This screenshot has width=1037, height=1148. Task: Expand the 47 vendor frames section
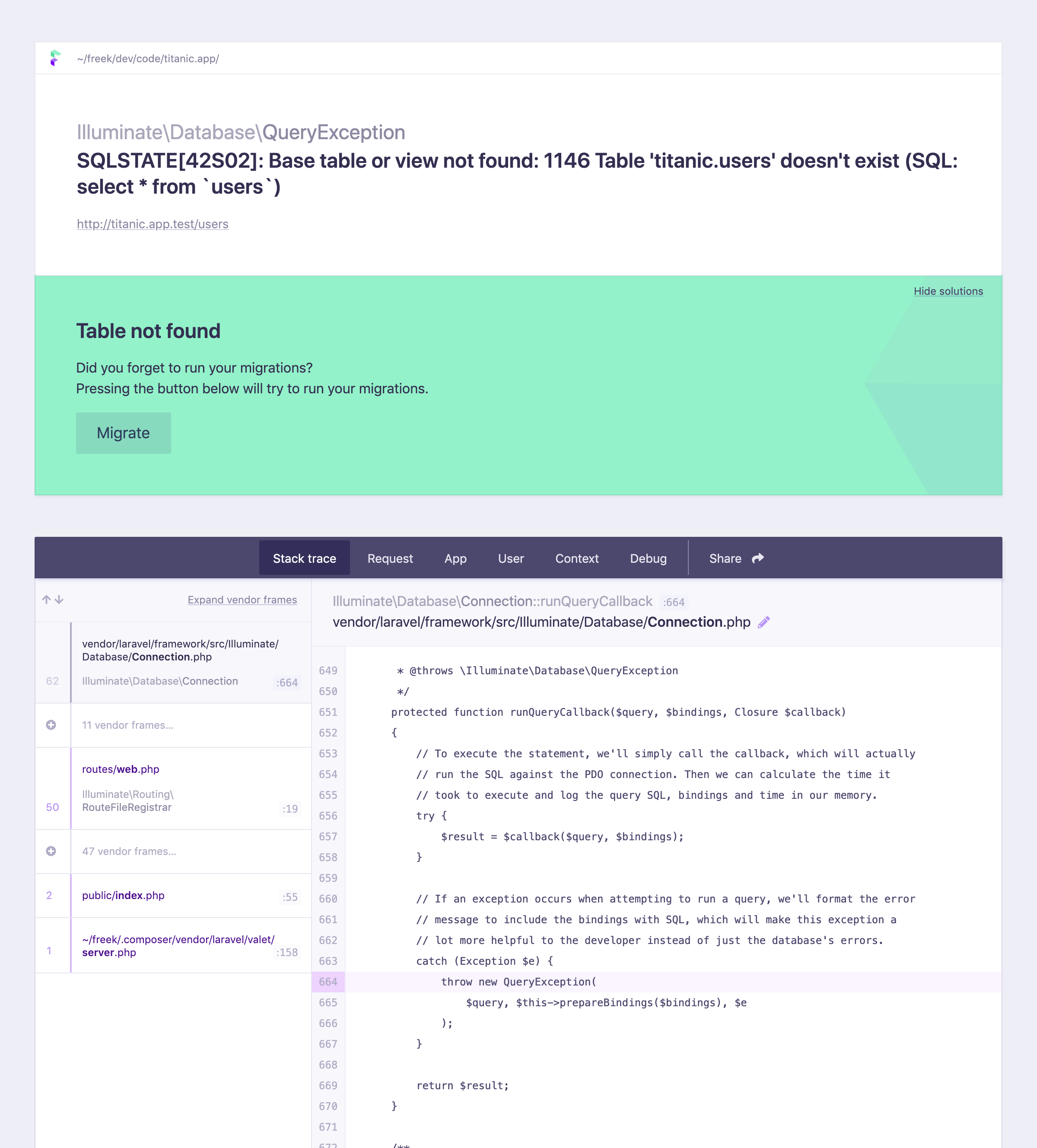click(x=51, y=851)
